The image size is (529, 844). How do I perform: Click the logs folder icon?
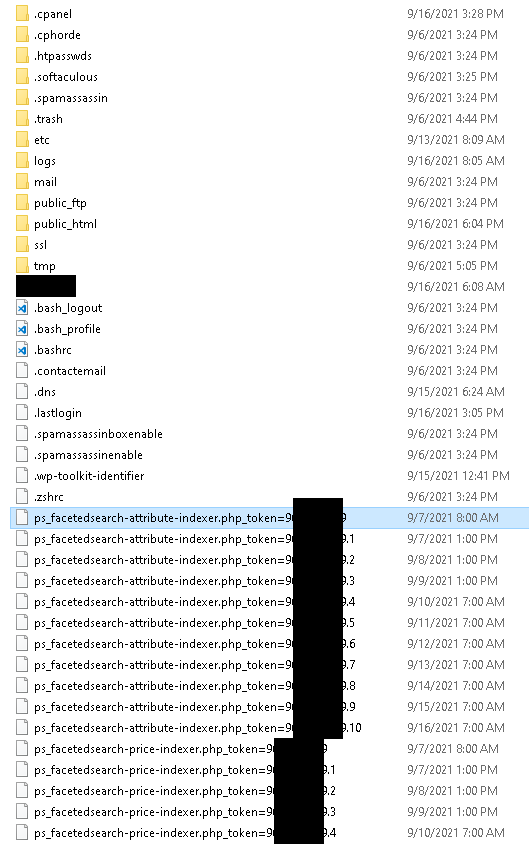(x=22, y=160)
